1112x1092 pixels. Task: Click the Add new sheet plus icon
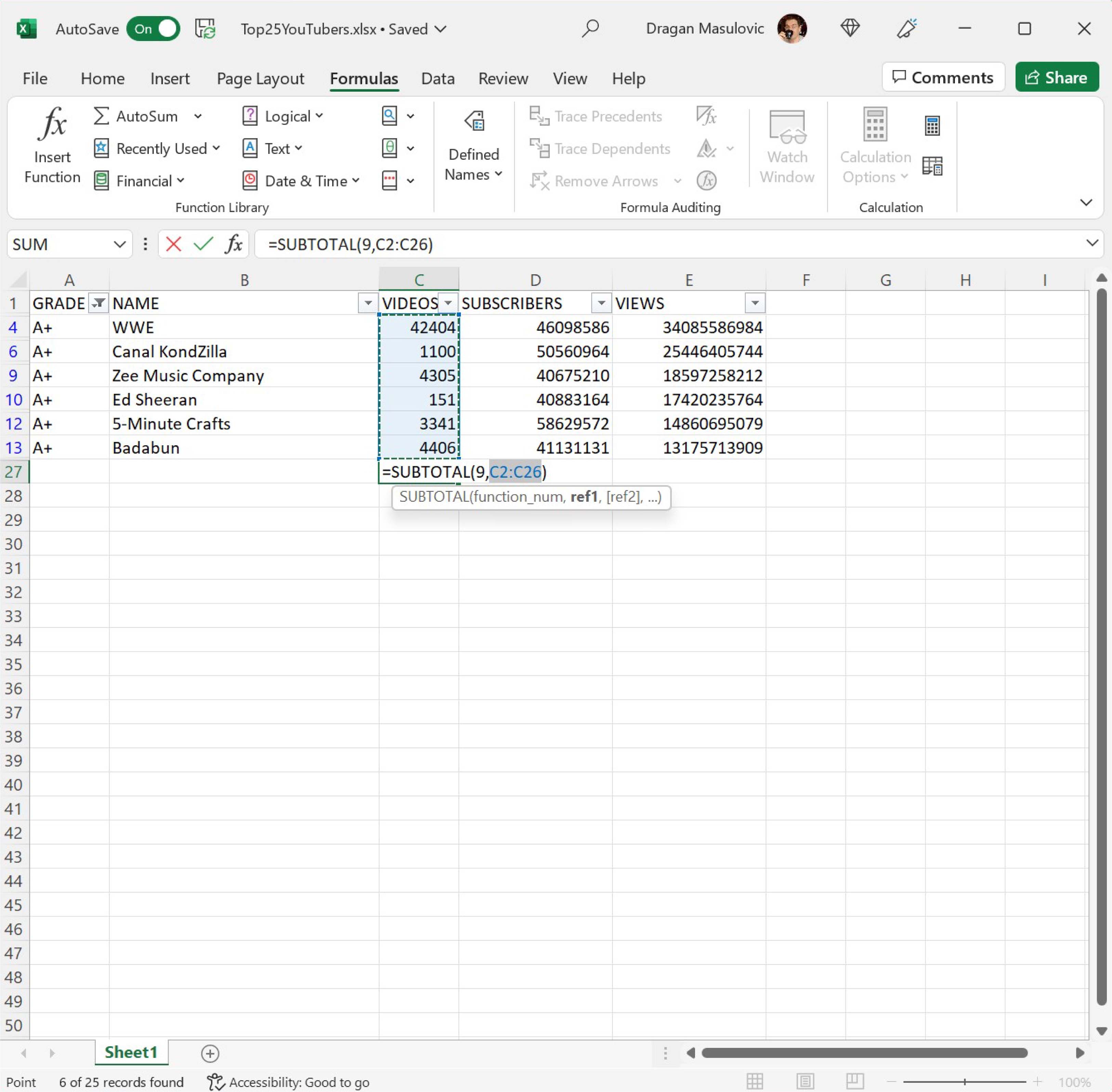tap(210, 1053)
